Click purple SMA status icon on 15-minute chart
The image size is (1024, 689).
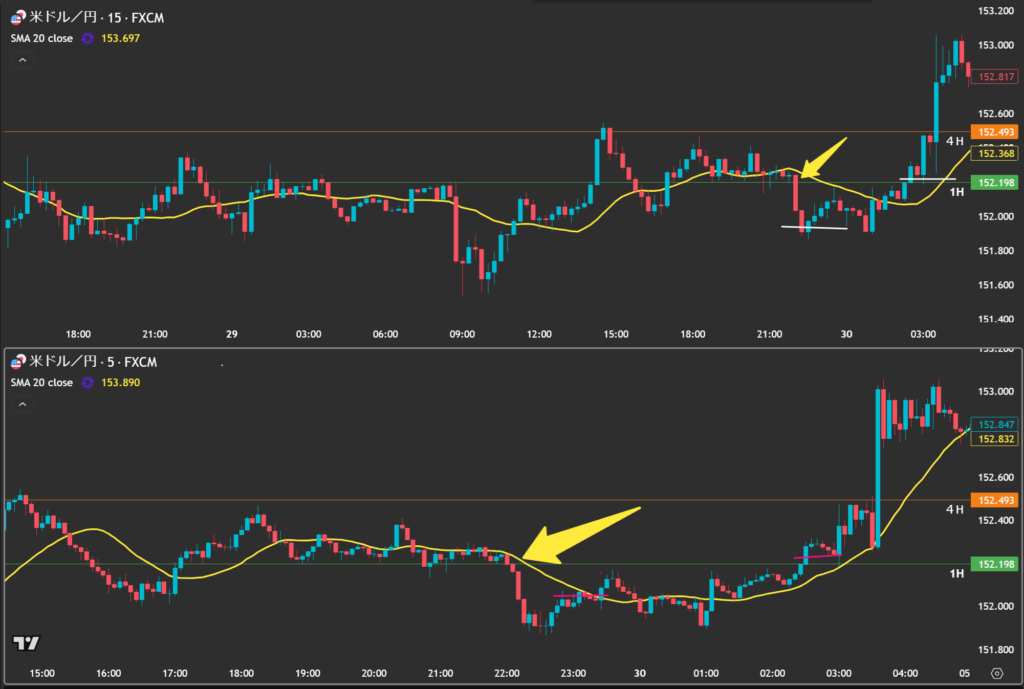[x=88, y=38]
